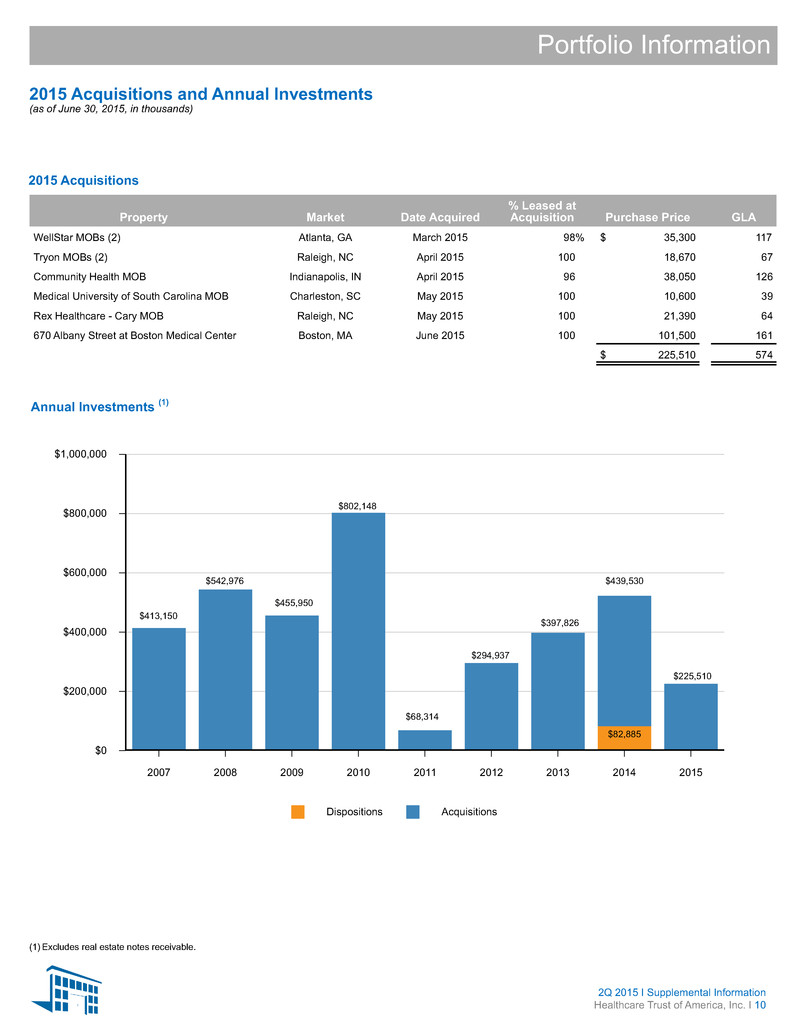Click the '98%' leased value

[574, 237]
